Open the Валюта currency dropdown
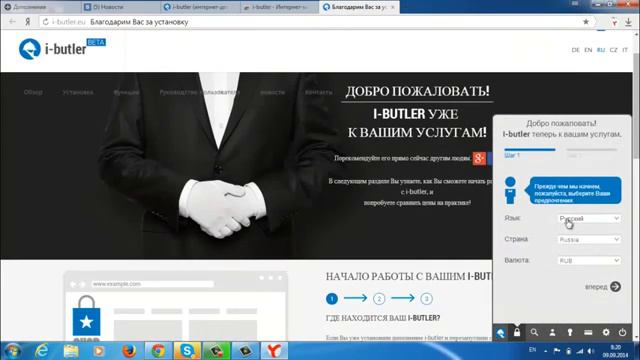Screen dimensions: 640x360 pos(589,260)
